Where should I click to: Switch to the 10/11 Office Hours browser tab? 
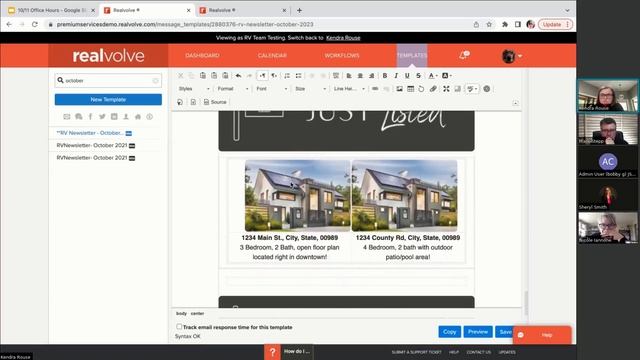pos(51,10)
